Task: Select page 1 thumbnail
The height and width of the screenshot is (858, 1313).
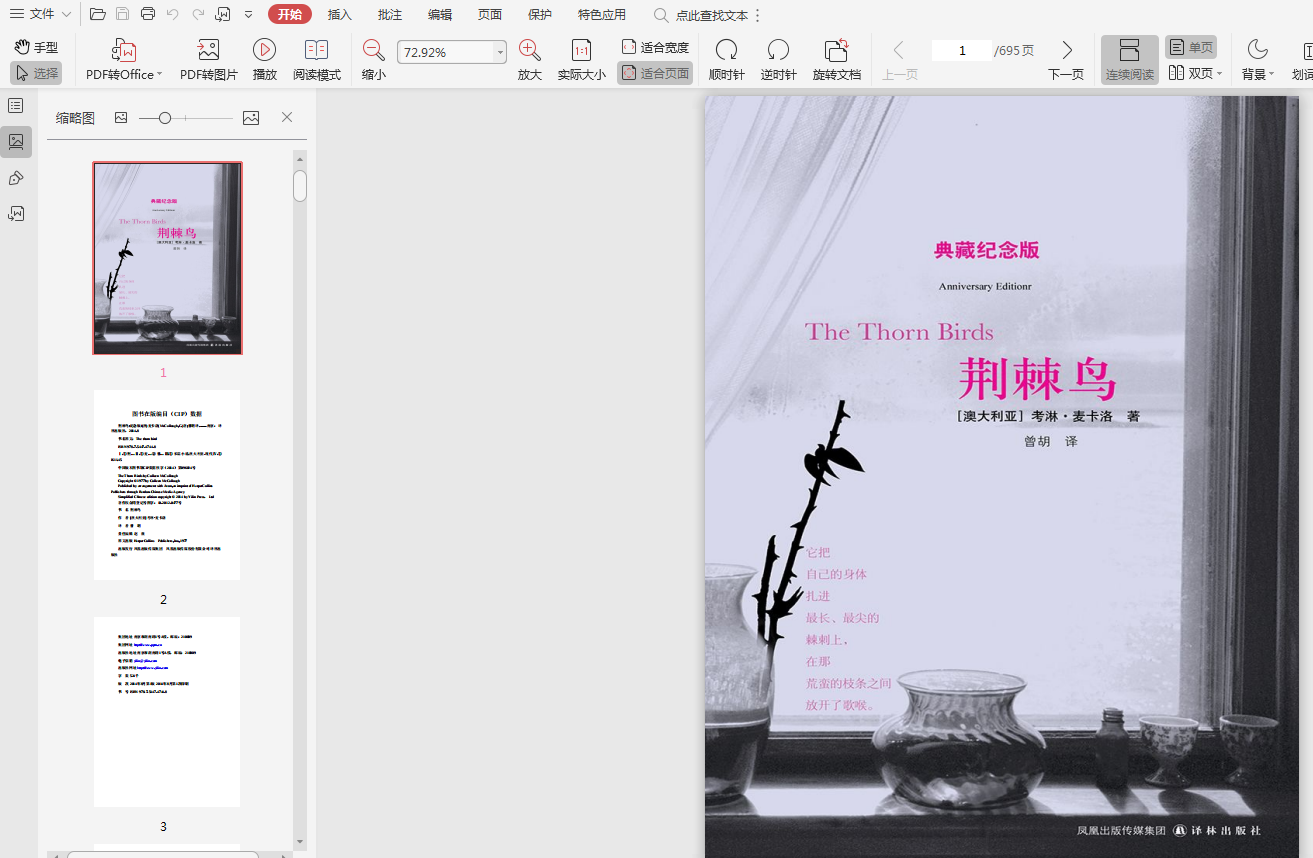Action: click(x=167, y=258)
